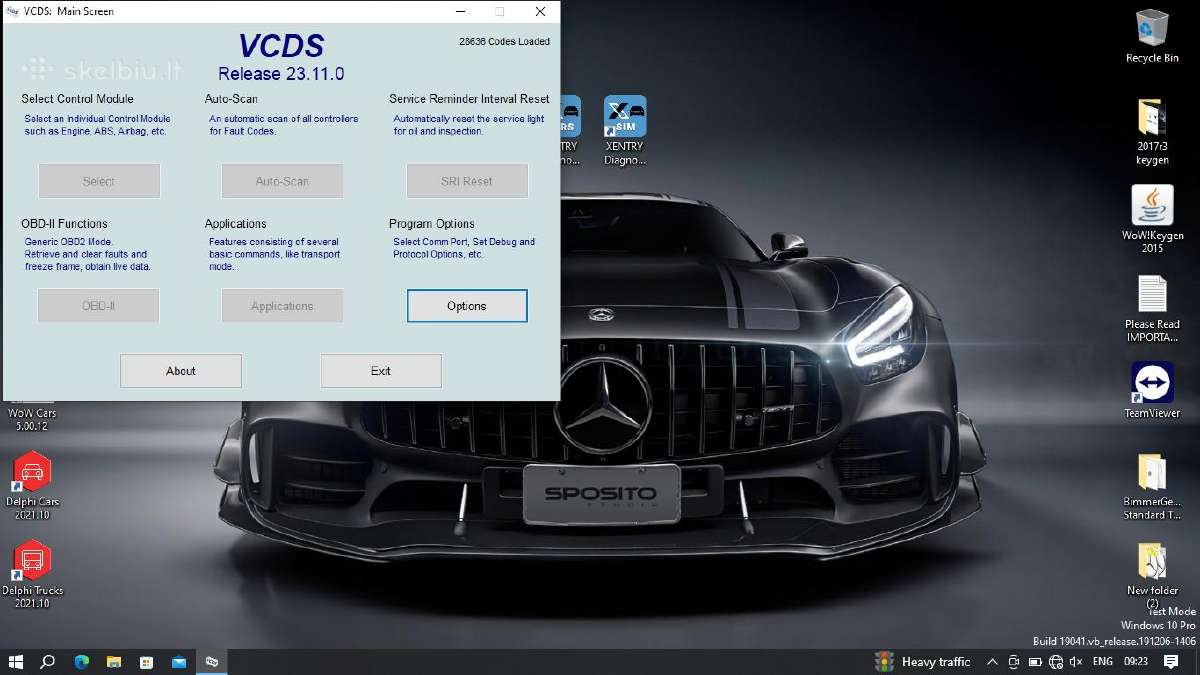
Task: Show hidden system tray icons
Action: point(992,662)
